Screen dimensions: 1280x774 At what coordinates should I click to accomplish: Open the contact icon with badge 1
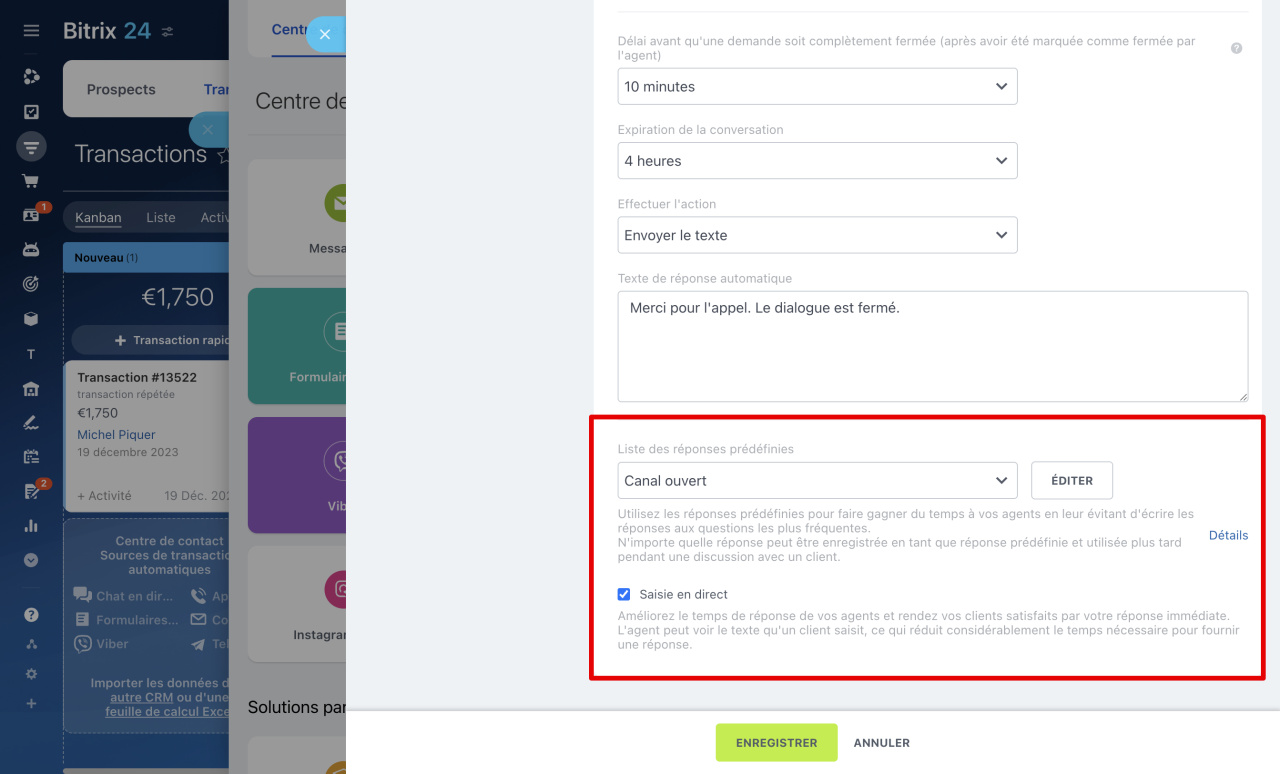pos(31,215)
